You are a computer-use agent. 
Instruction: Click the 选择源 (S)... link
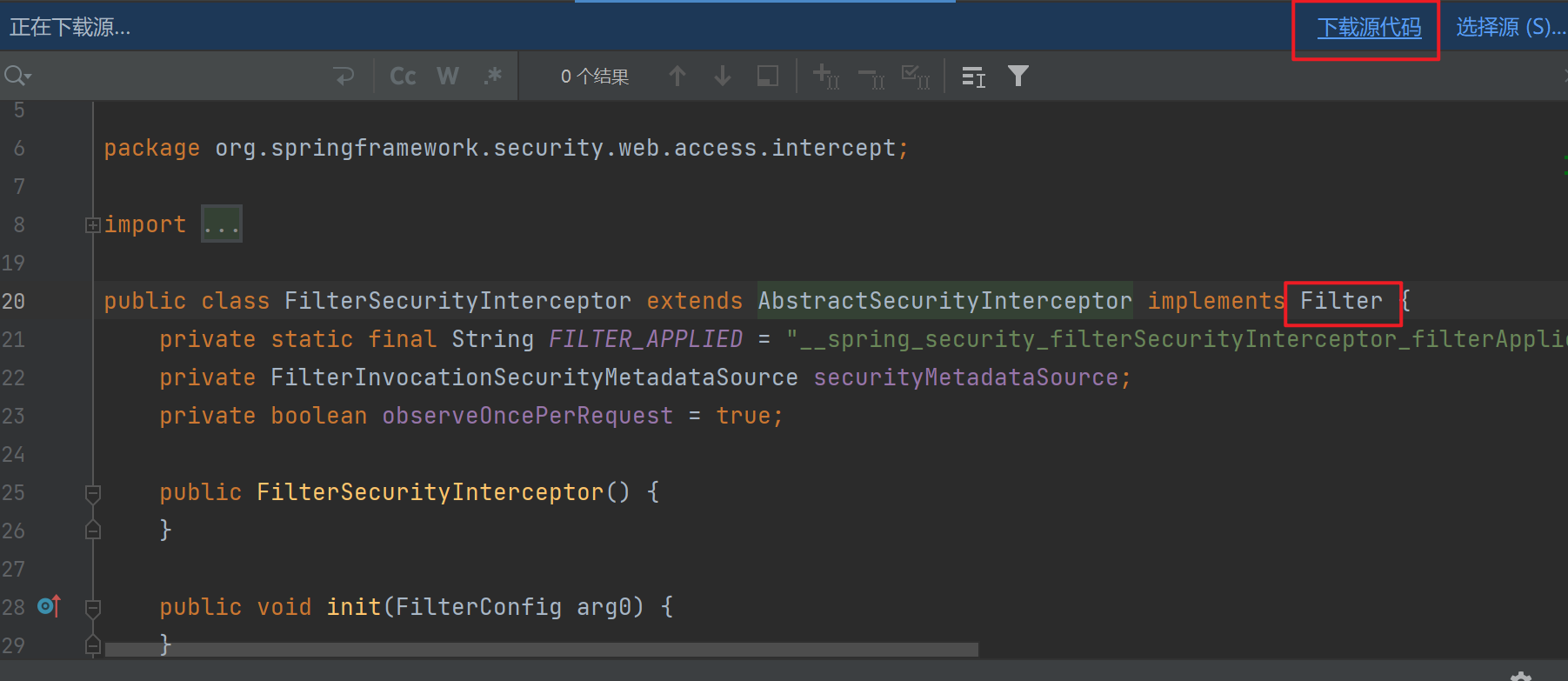point(1510,28)
